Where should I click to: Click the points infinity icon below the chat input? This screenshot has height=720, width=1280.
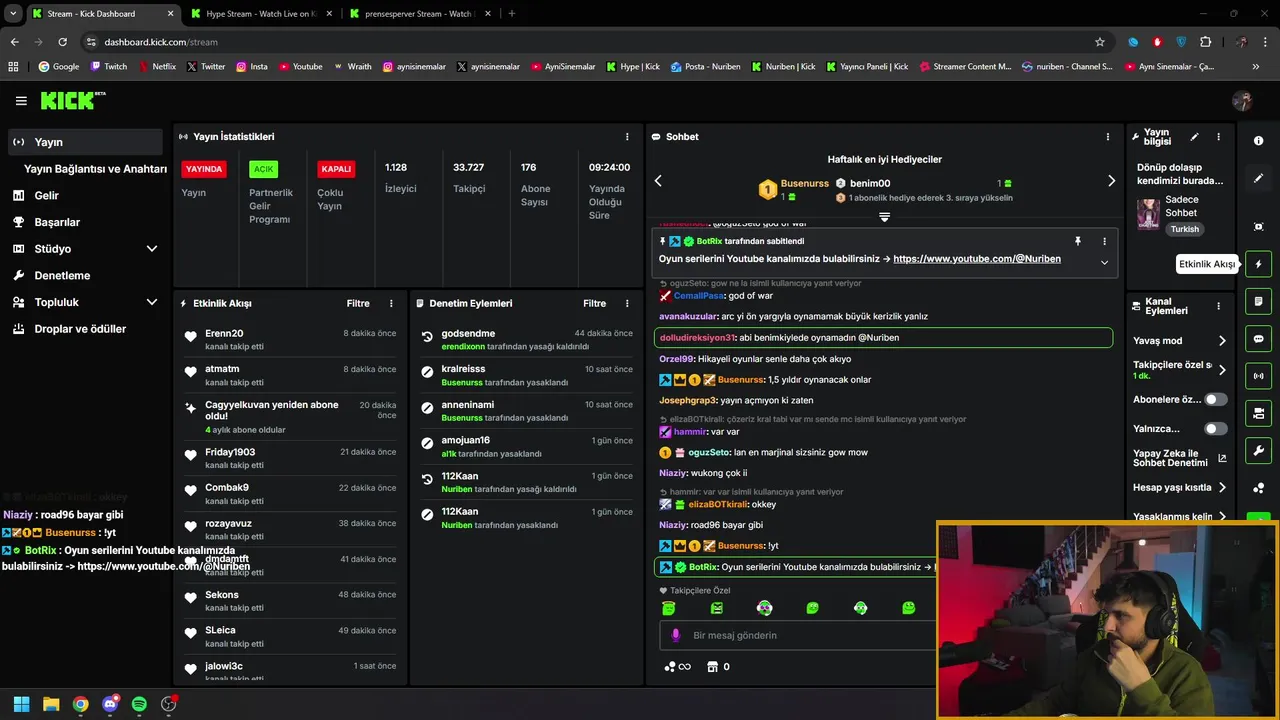tap(678, 667)
